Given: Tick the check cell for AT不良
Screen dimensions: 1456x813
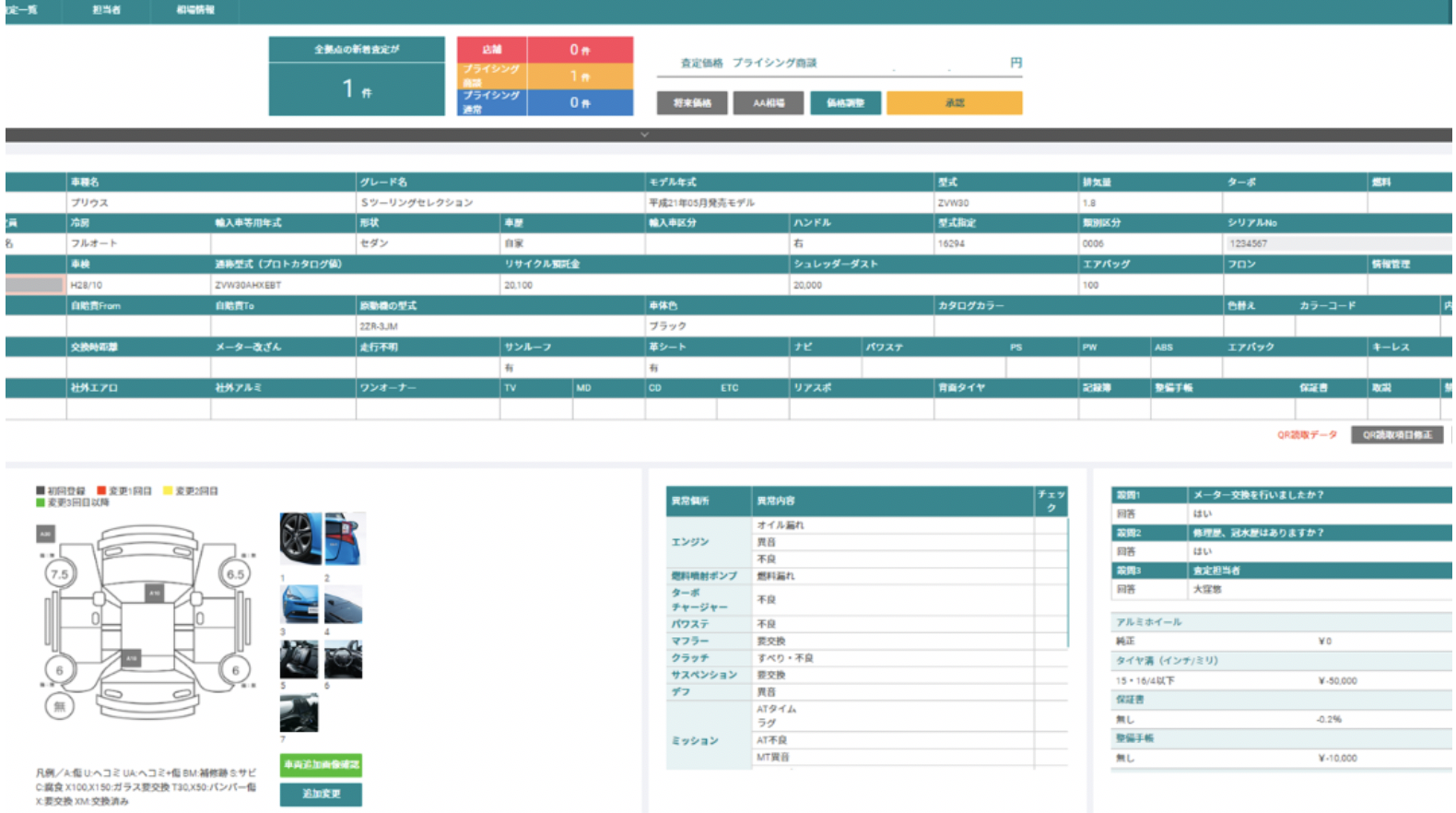Looking at the screenshot, I should 1051,740.
